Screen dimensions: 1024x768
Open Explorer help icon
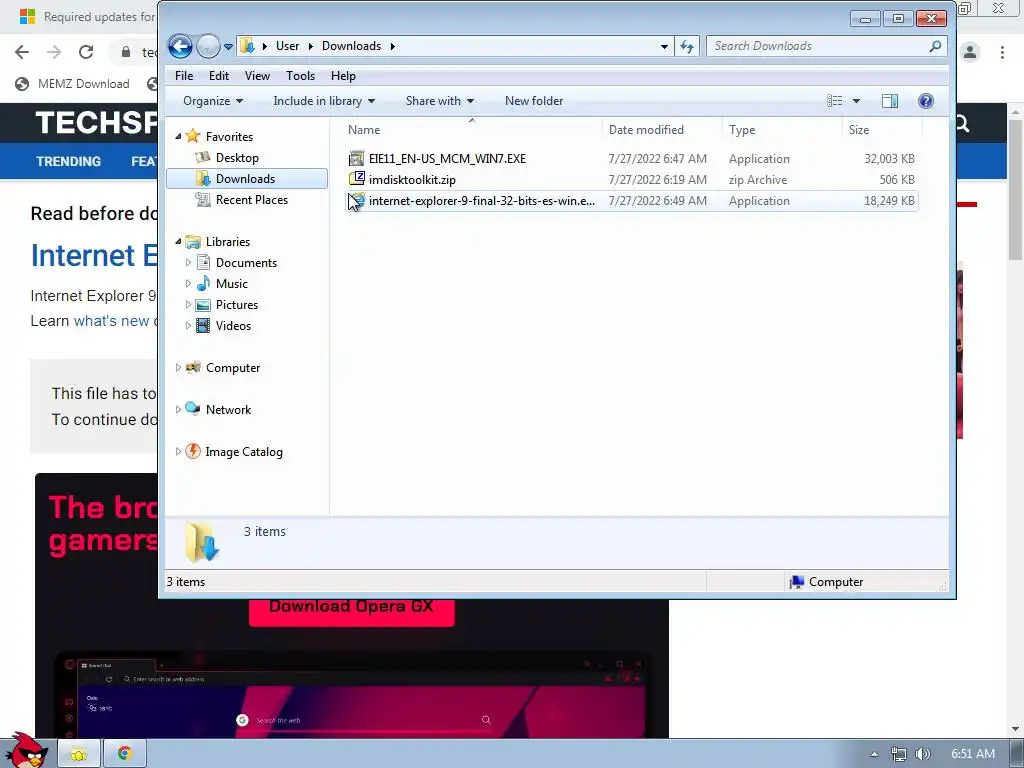pos(925,101)
